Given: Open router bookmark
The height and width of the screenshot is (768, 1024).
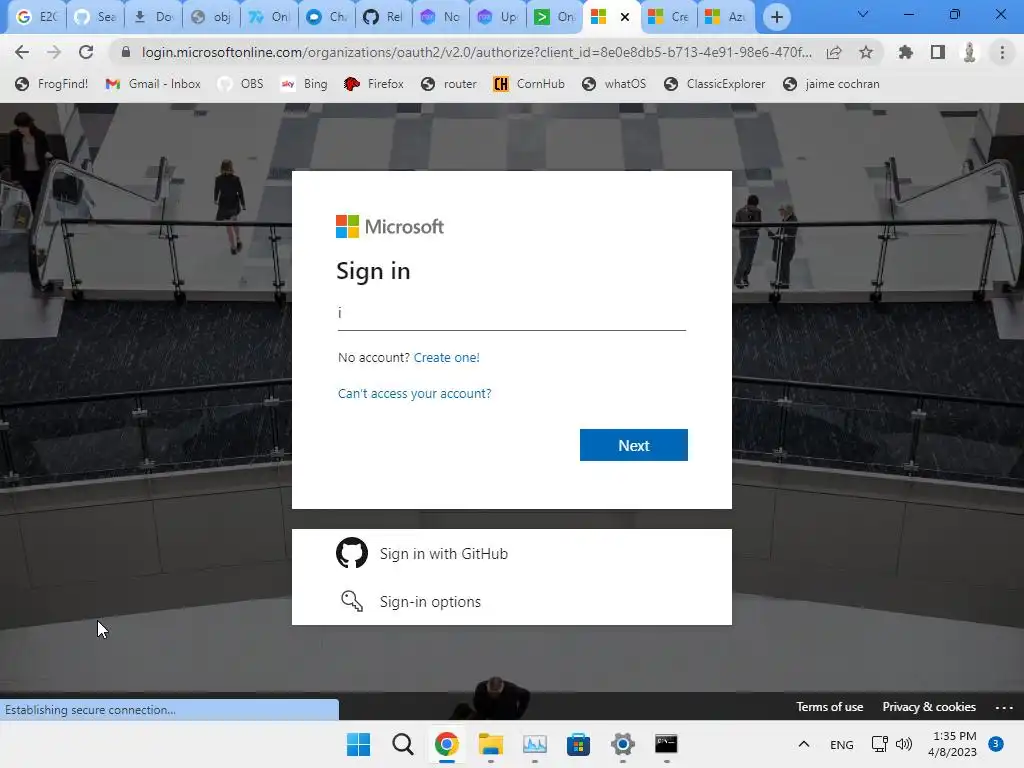Looking at the screenshot, I should pyautogui.click(x=449, y=84).
